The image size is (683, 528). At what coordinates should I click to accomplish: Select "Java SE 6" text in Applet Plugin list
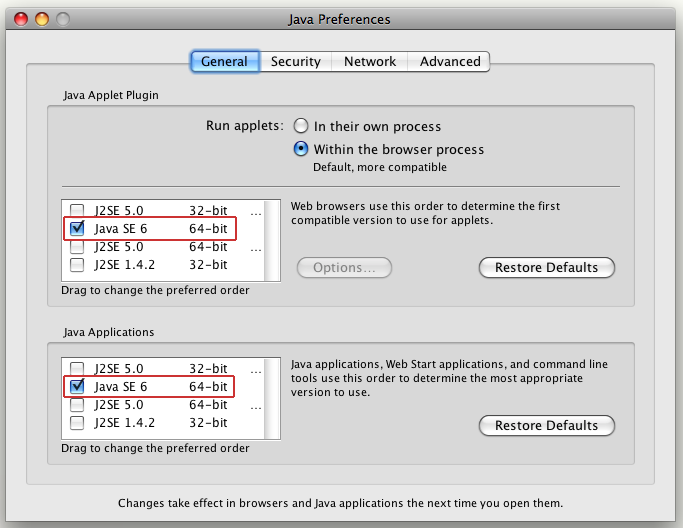[121, 229]
